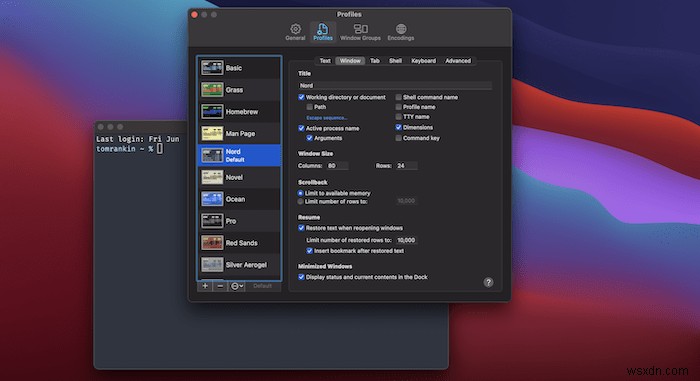Click the Columns field showing 80

[x=337, y=166]
